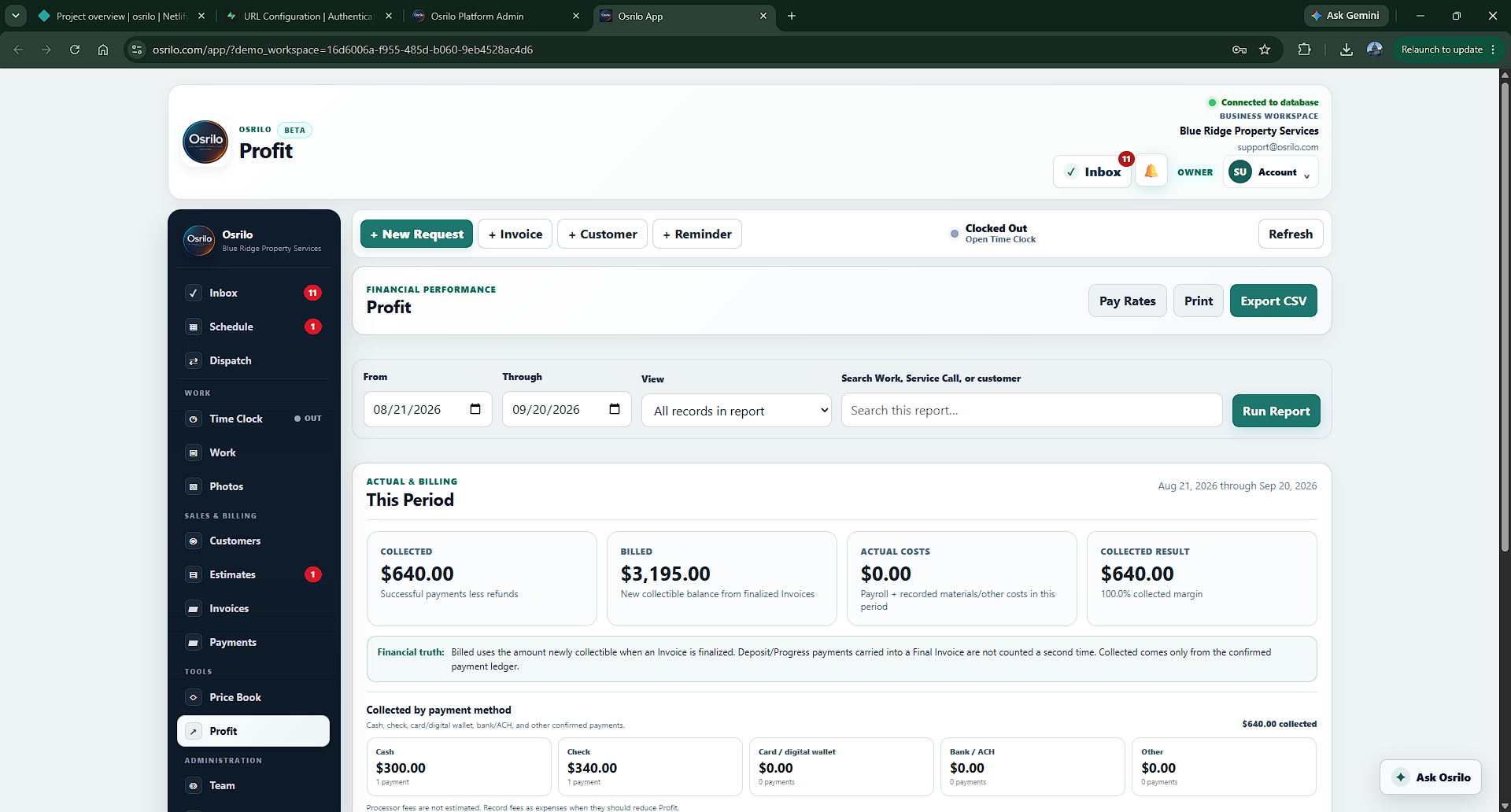Click password key icon in address bar
1511x812 pixels.
[x=1239, y=50]
